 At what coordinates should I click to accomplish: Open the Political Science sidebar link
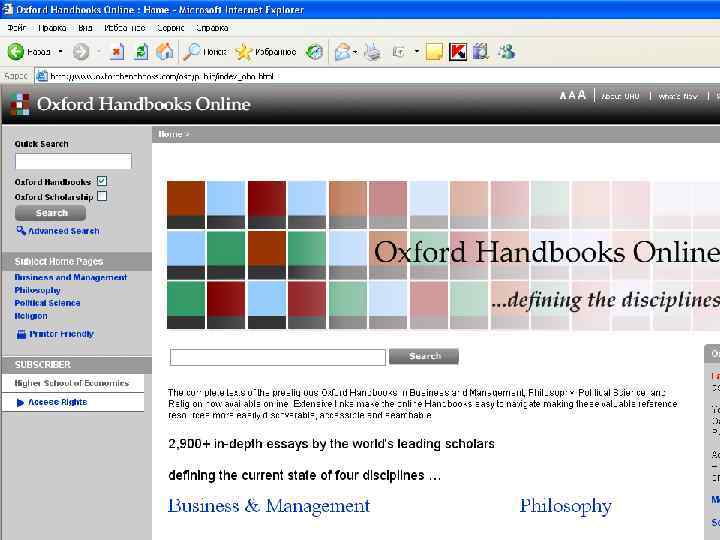pos(47,303)
